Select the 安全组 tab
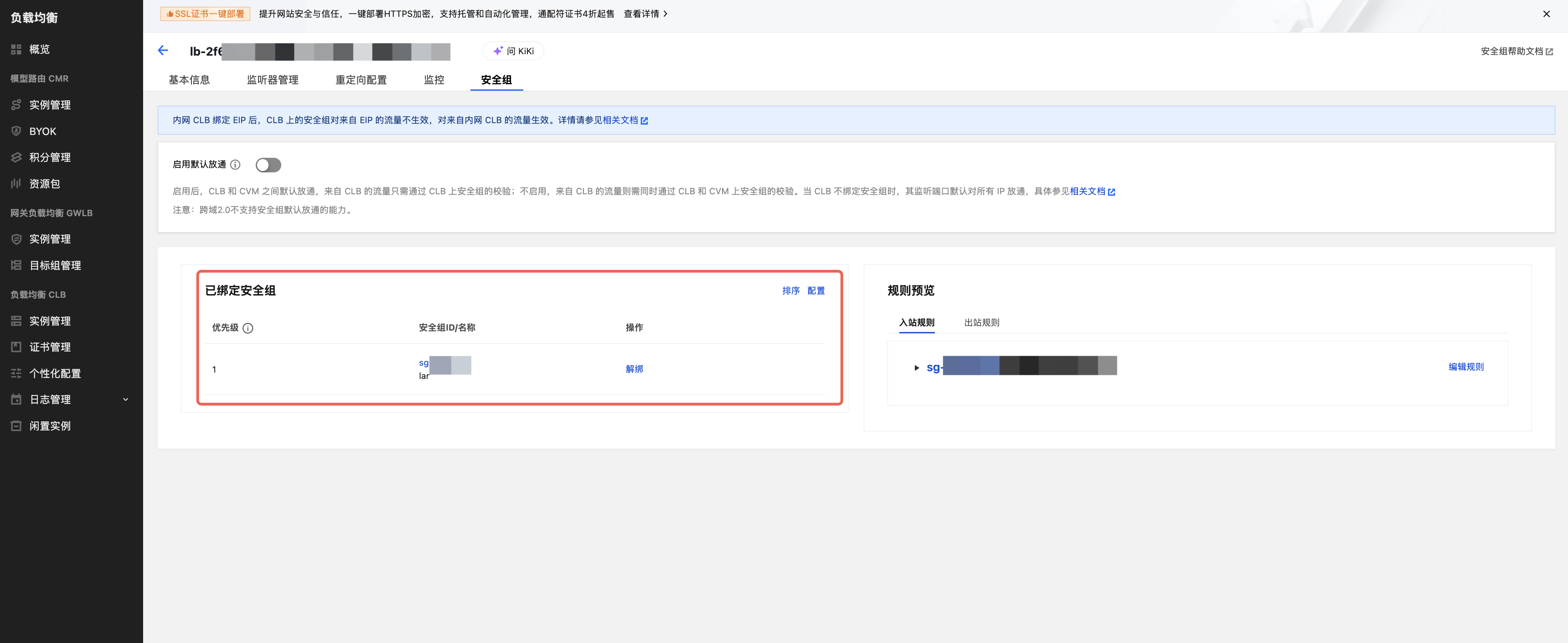Screen dimensions: 1568x643 pos(496,80)
